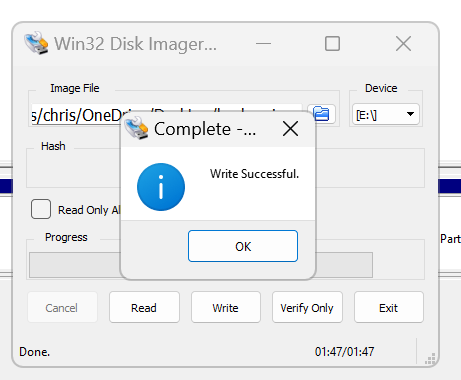Click the blue information icon
Viewport: 461px width, 380px height.
tap(161, 187)
